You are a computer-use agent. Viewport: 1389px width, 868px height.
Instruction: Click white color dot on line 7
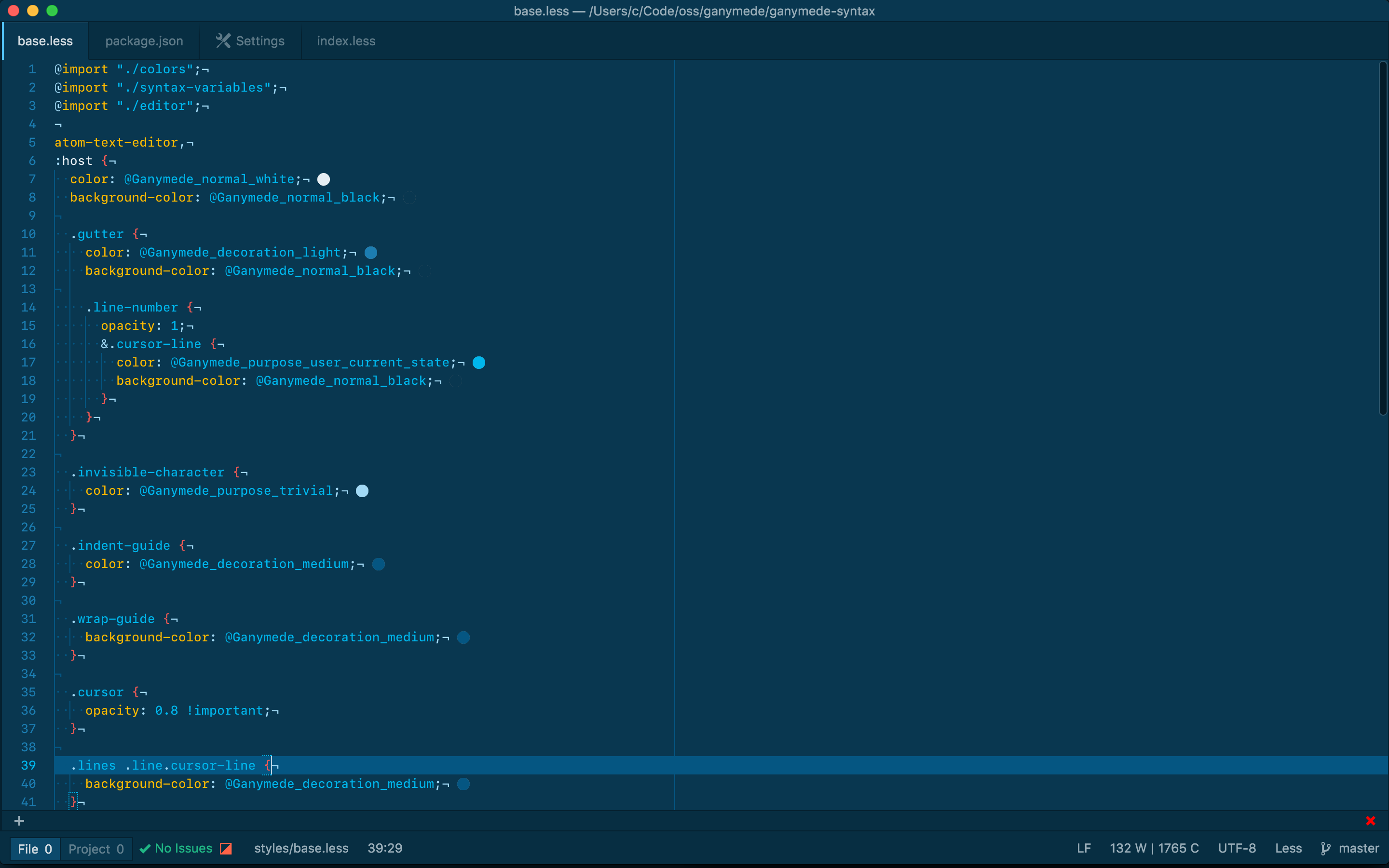point(324,180)
